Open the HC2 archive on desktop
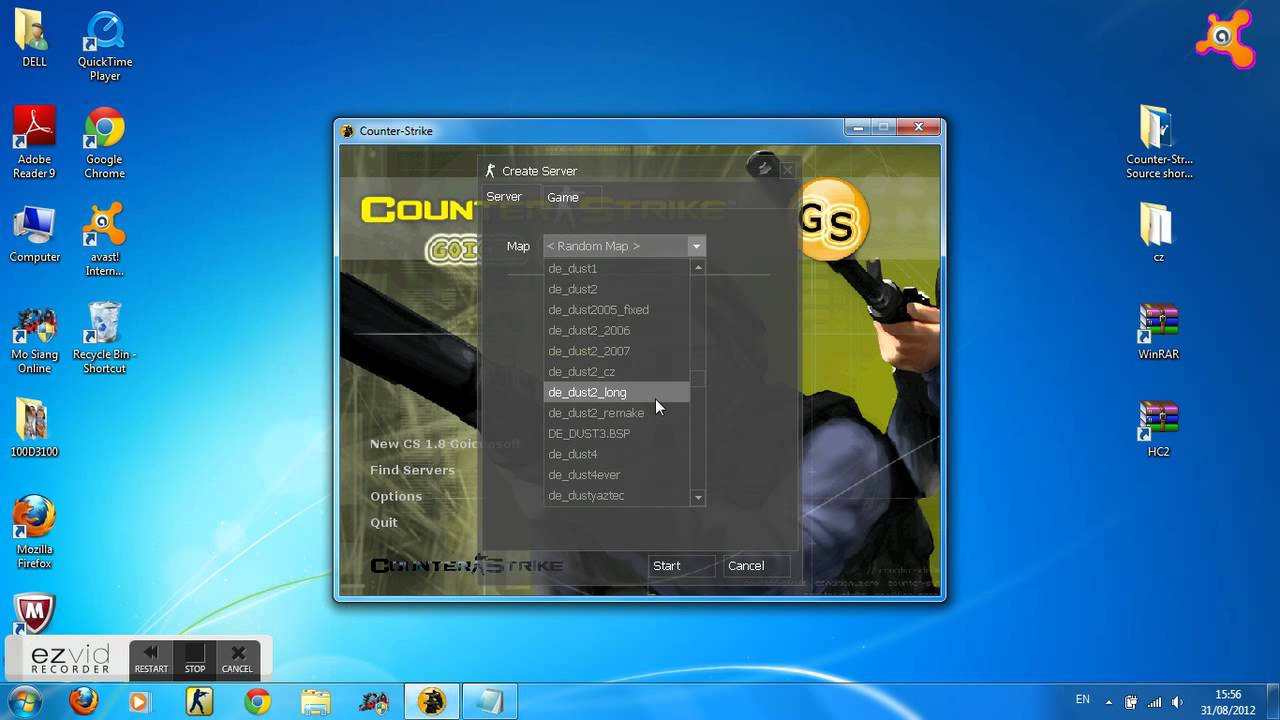 coord(1159,428)
